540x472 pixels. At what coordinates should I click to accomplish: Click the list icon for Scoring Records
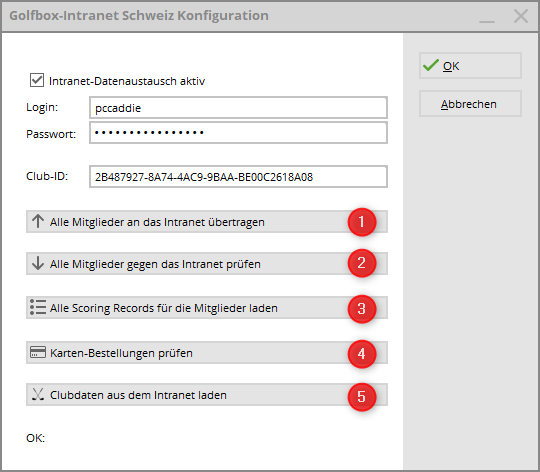[38, 307]
